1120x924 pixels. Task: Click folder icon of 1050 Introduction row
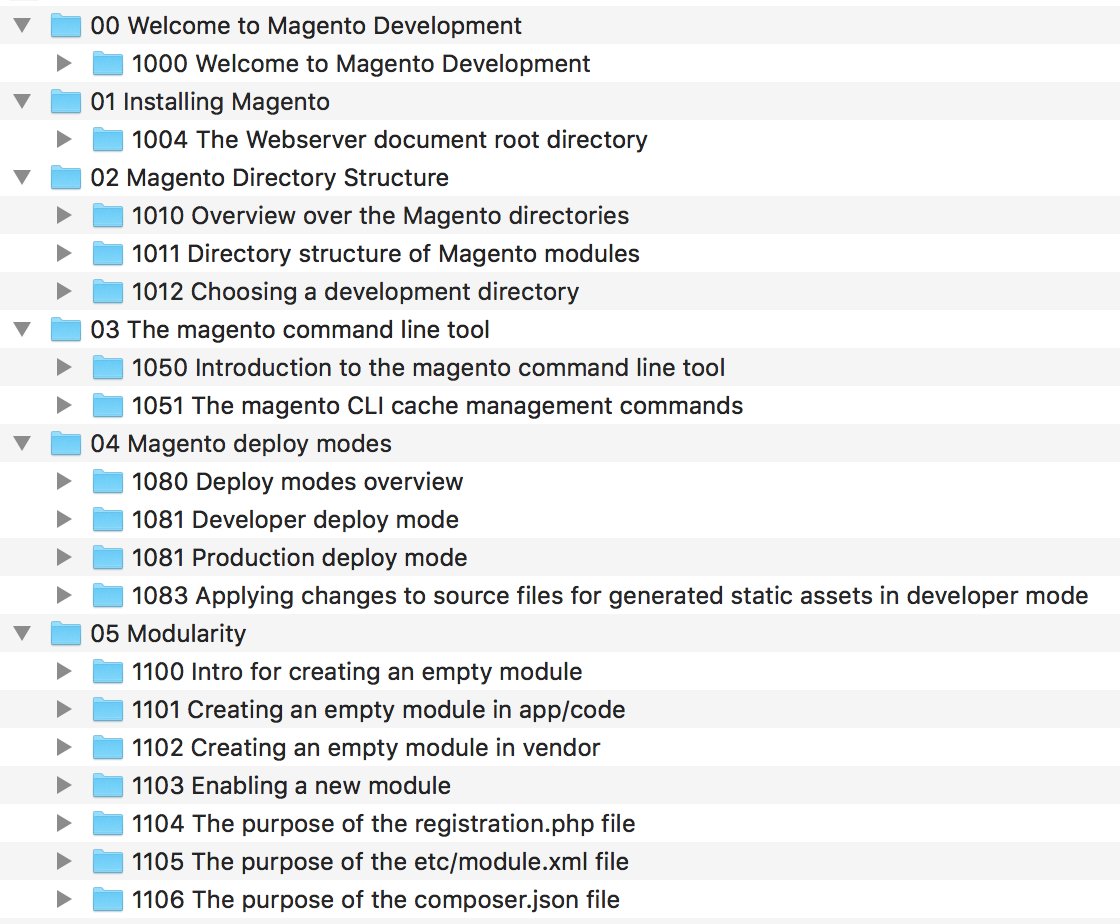coord(108,367)
